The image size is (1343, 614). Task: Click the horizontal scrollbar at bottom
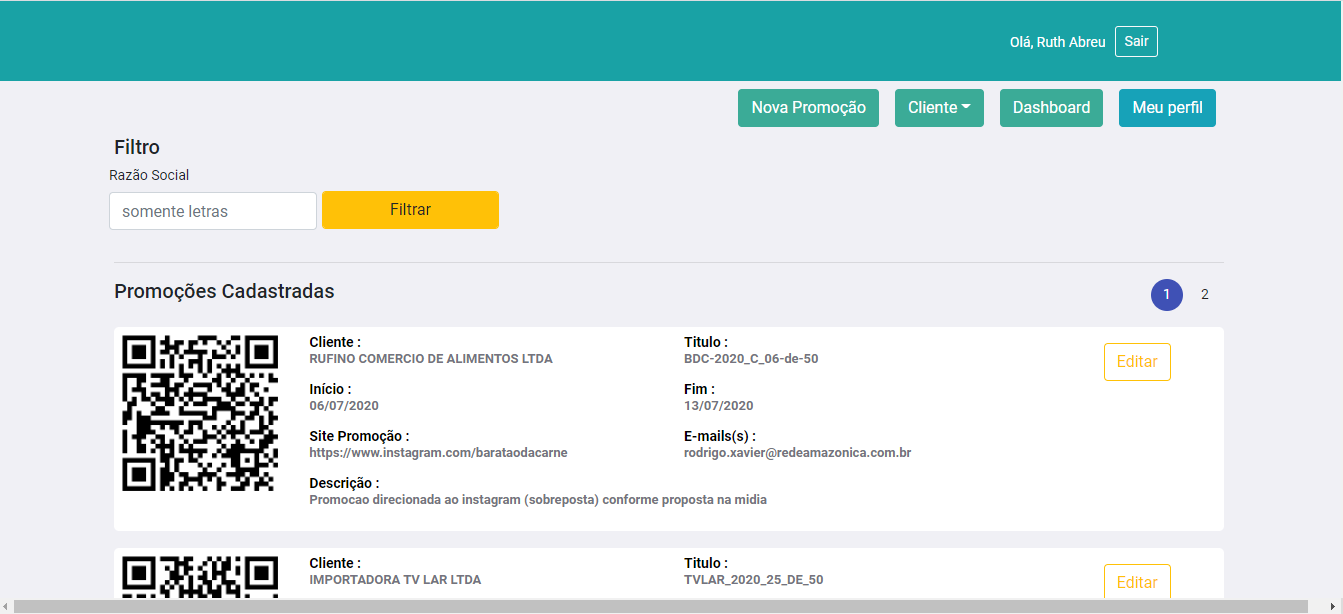coord(660,606)
